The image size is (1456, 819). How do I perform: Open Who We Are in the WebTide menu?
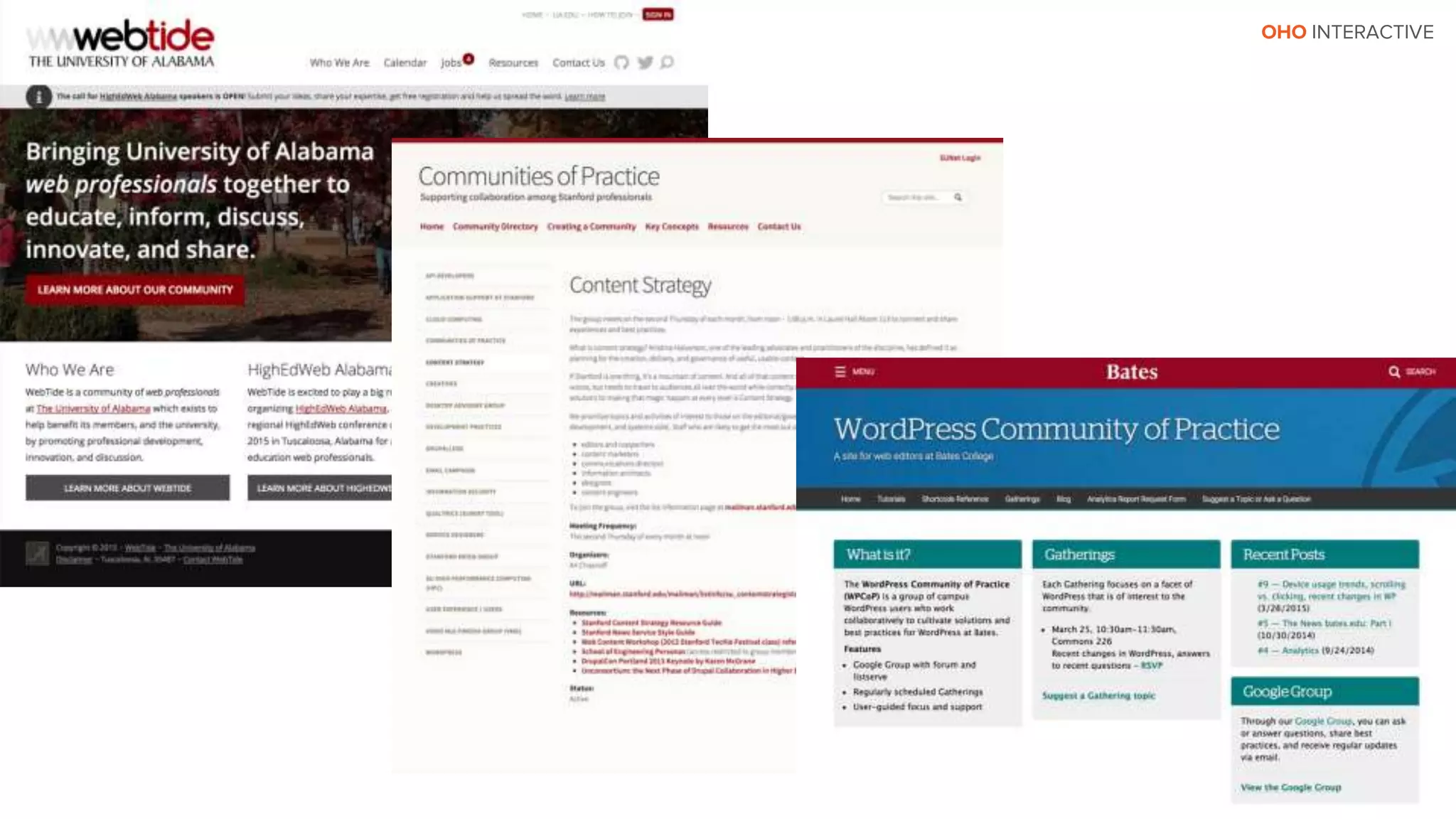(x=339, y=63)
